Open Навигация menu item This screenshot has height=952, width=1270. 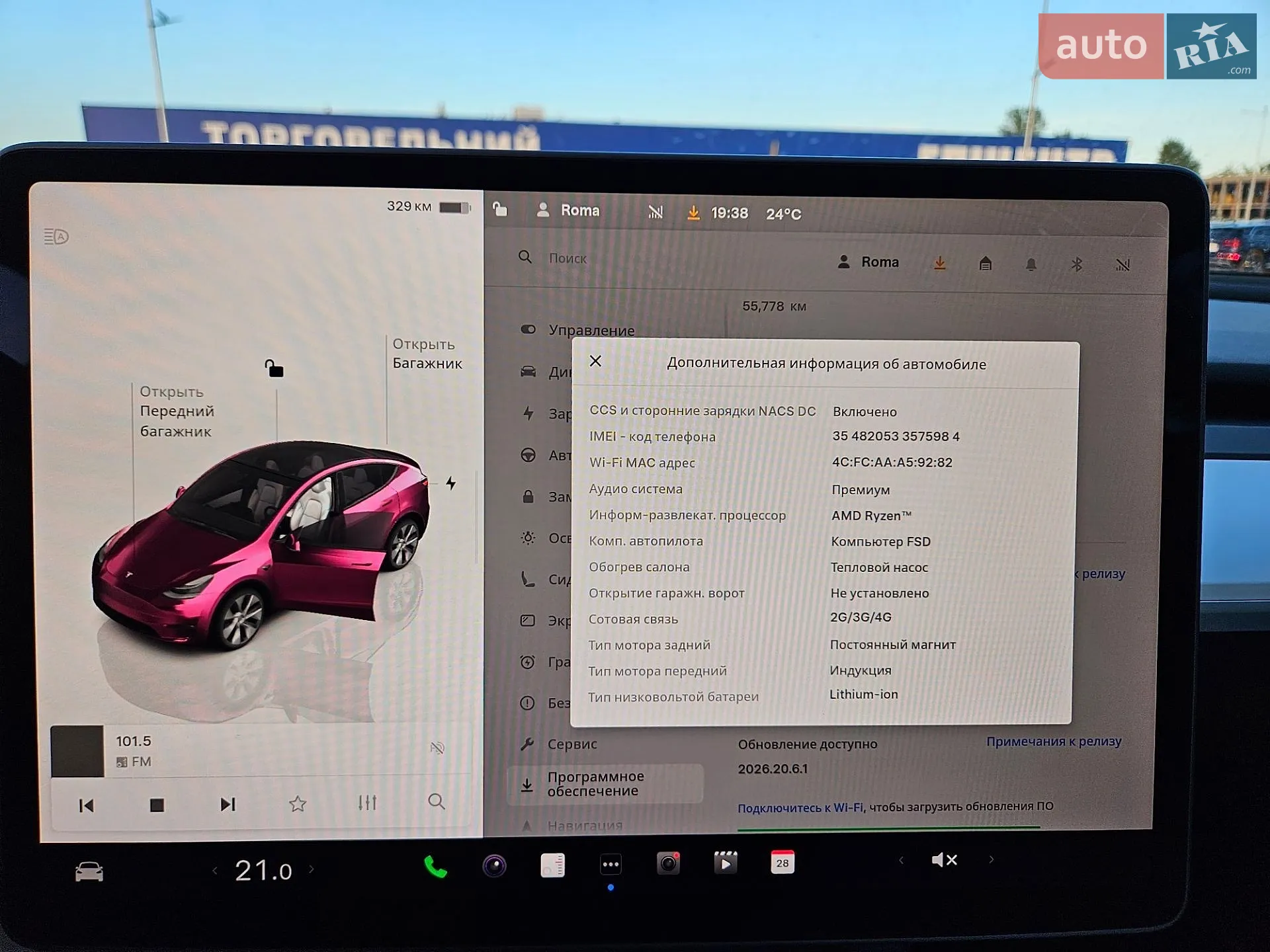[x=571, y=824]
